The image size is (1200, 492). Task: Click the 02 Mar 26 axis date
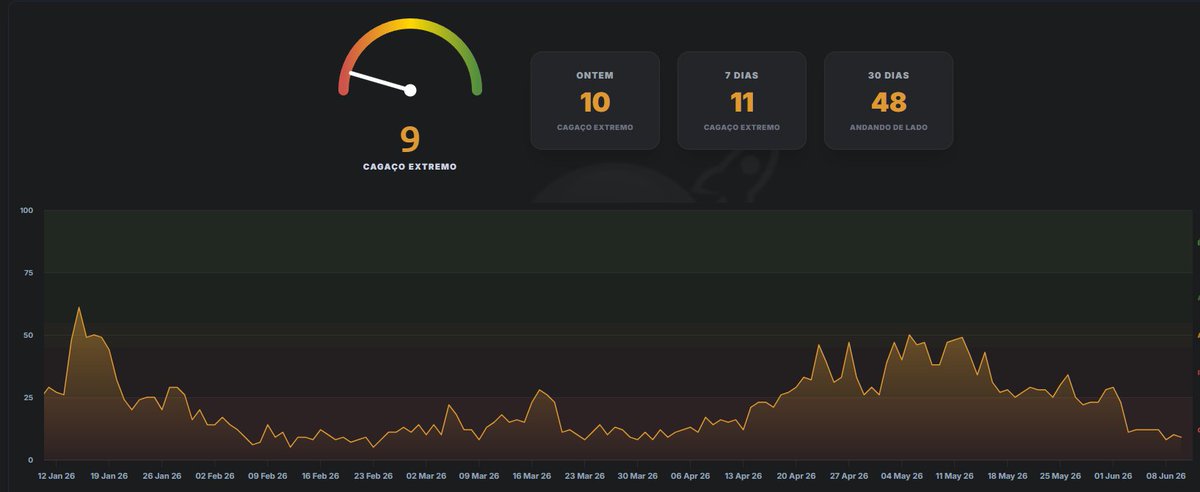[x=426, y=476]
